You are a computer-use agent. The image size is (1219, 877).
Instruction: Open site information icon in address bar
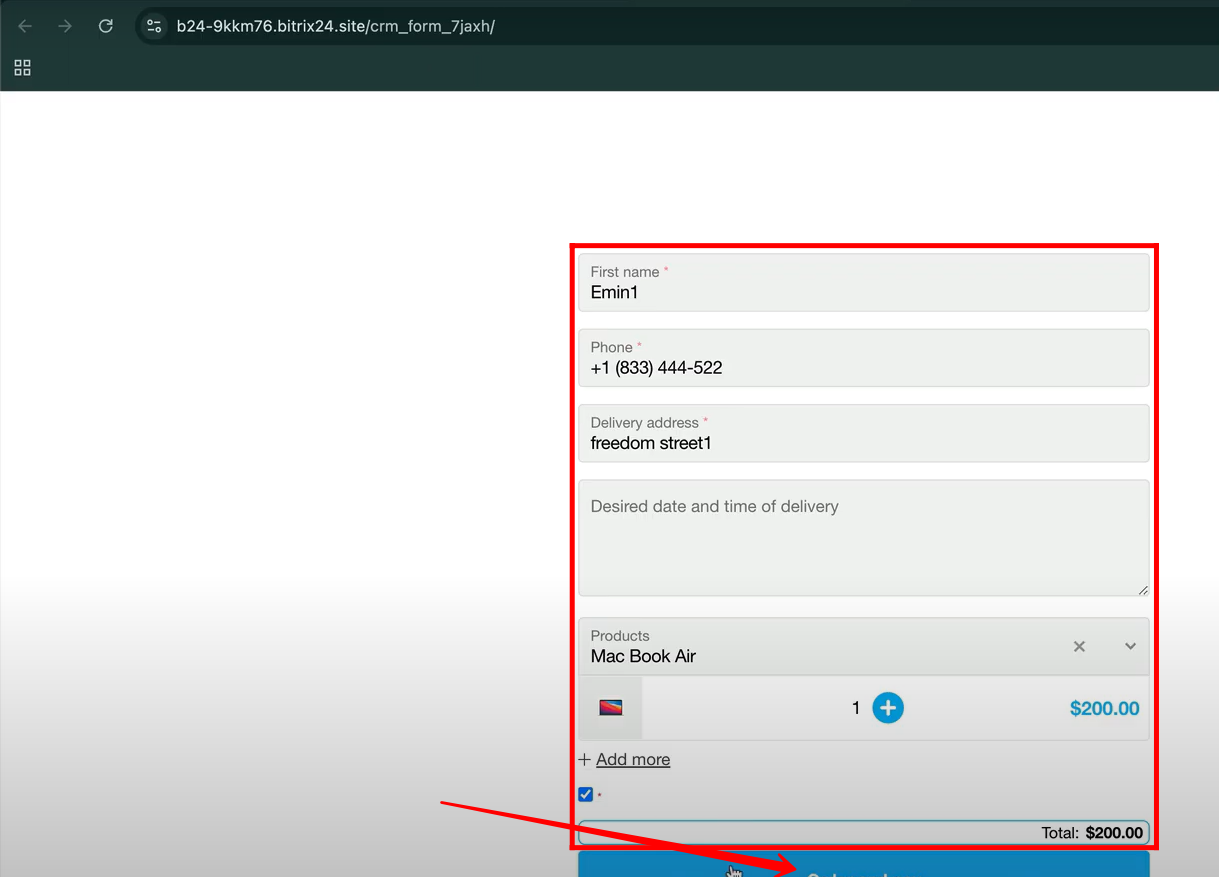point(154,26)
